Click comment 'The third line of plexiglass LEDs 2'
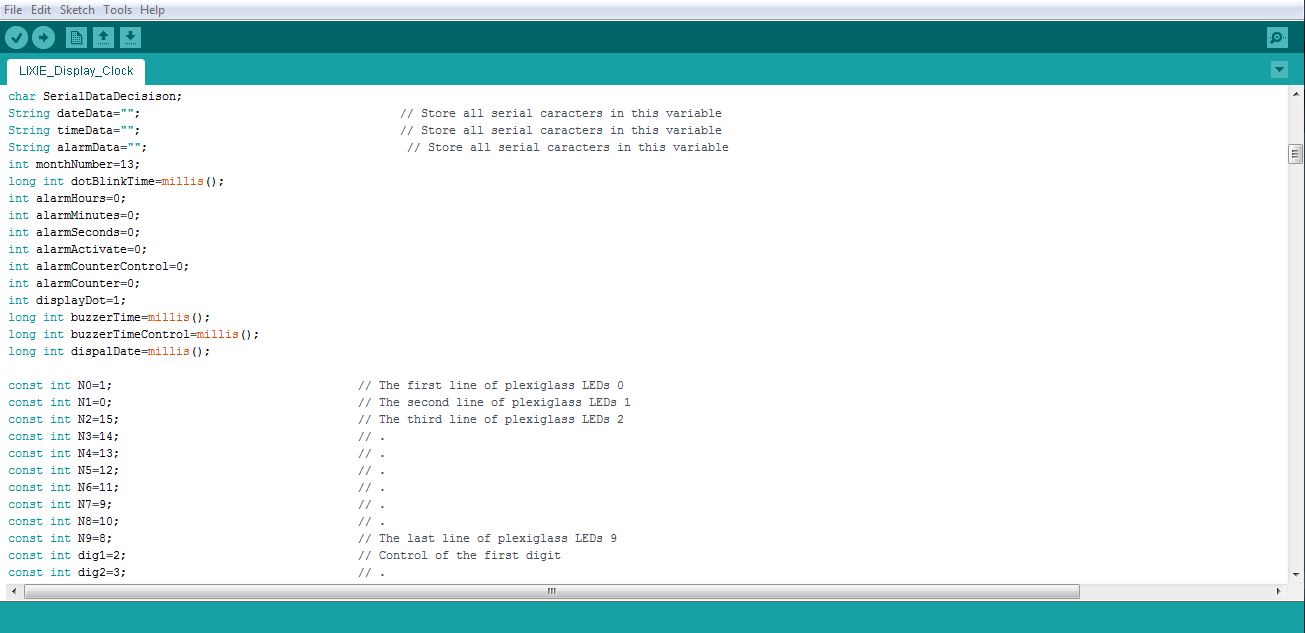The image size is (1305, 633). coord(501,420)
